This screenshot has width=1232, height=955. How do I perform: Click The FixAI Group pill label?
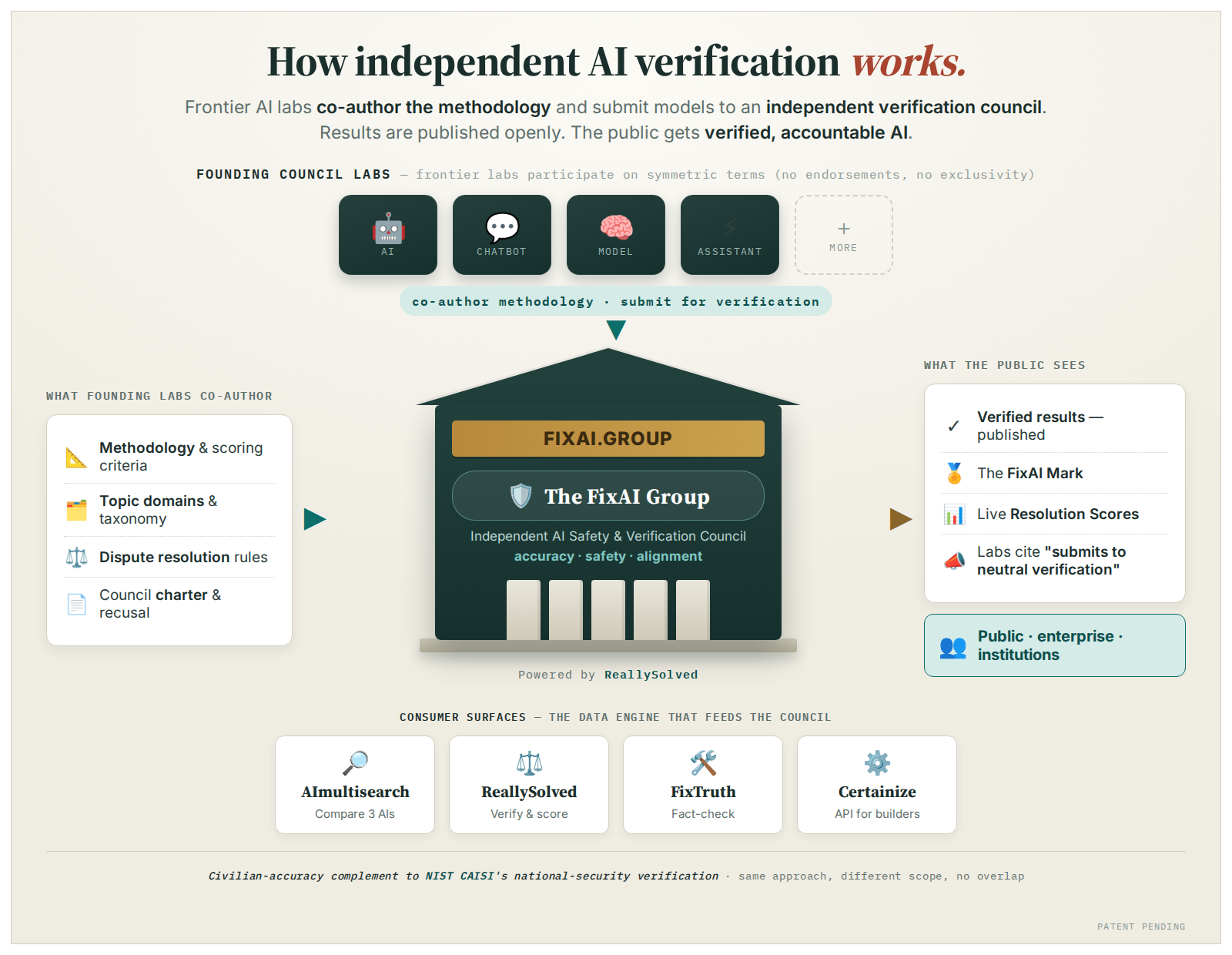pos(608,496)
